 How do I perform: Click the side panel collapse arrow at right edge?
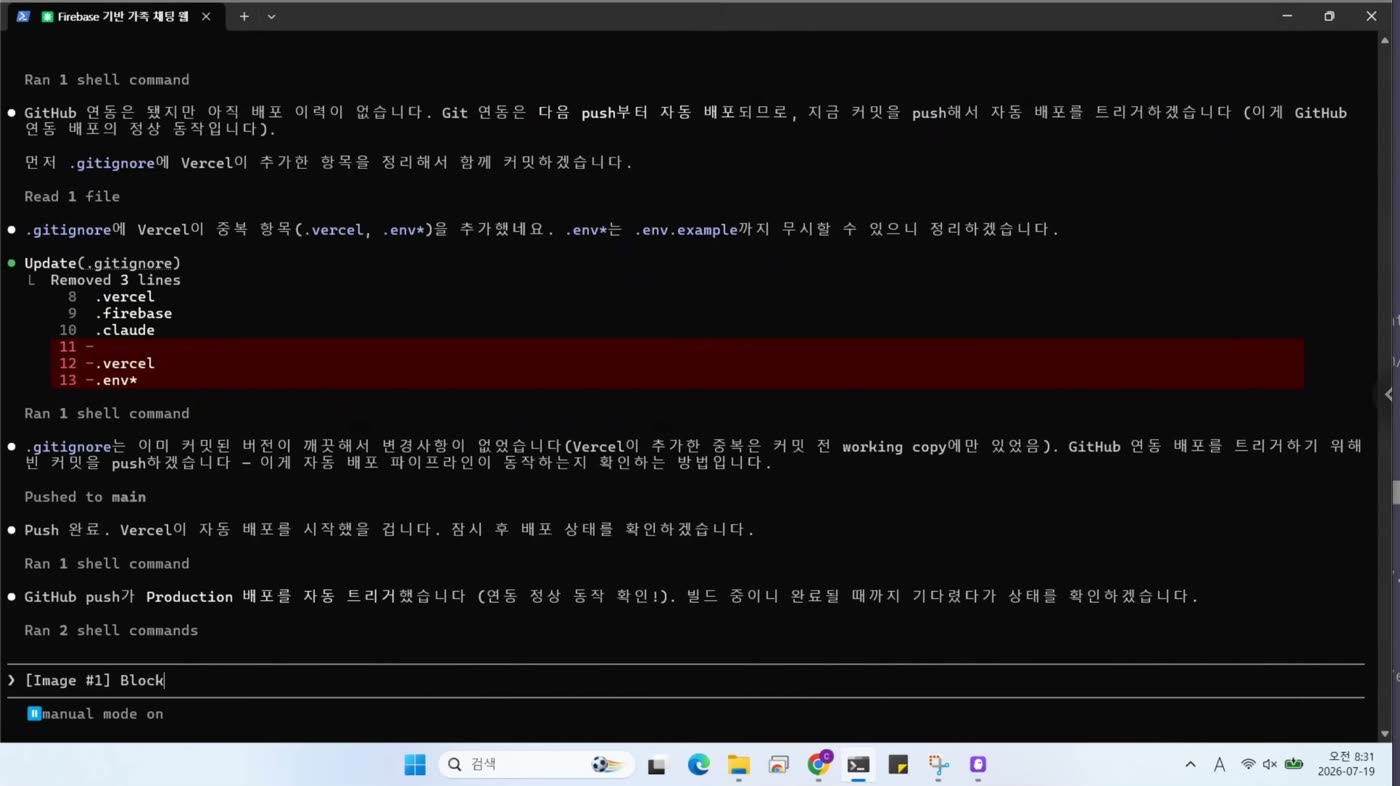(1388, 395)
